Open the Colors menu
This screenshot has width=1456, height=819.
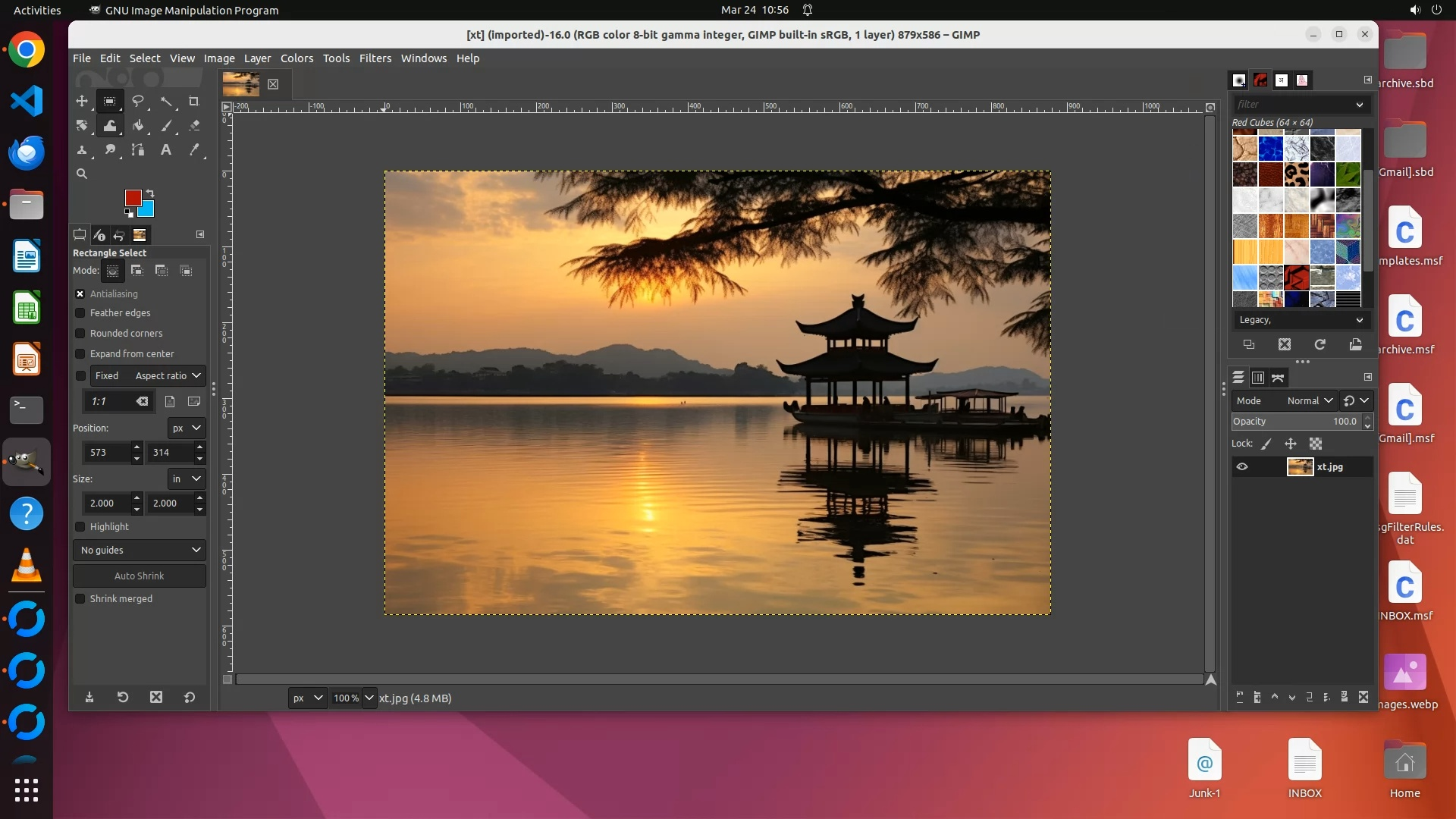tap(297, 58)
